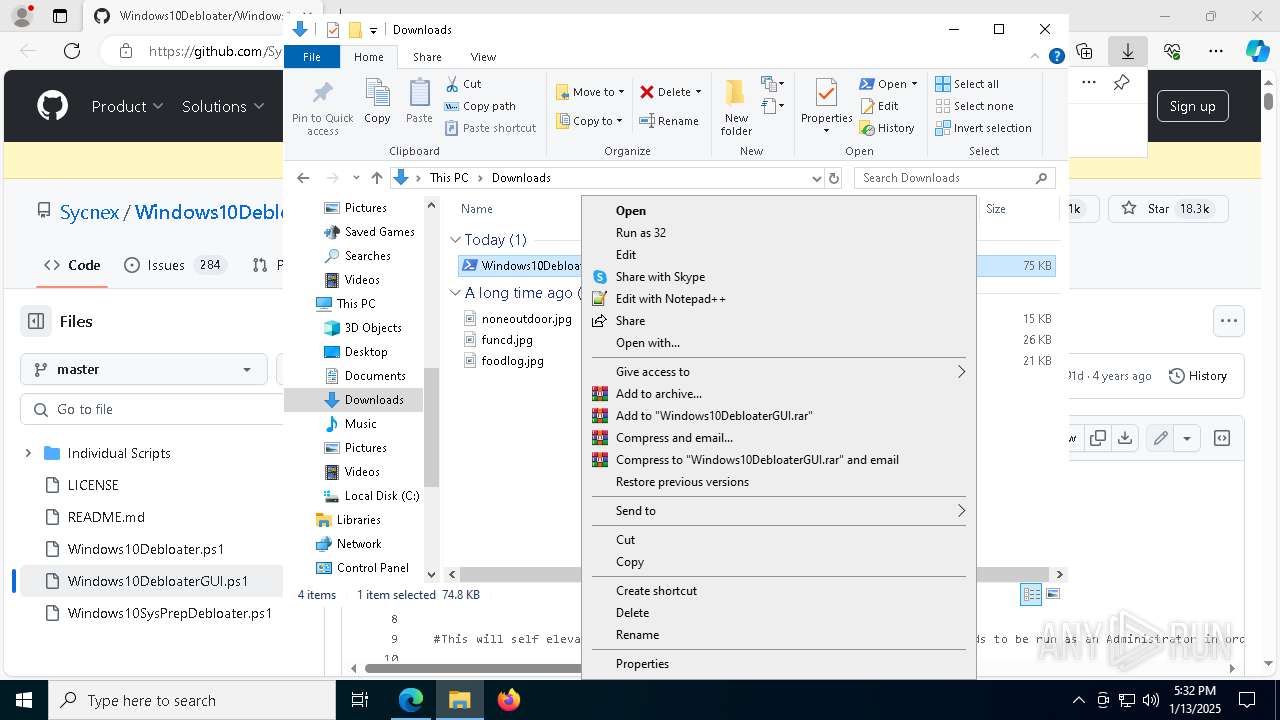Open Task View on taskbar
Image resolution: width=1280 pixels, height=720 pixels.
[361, 700]
